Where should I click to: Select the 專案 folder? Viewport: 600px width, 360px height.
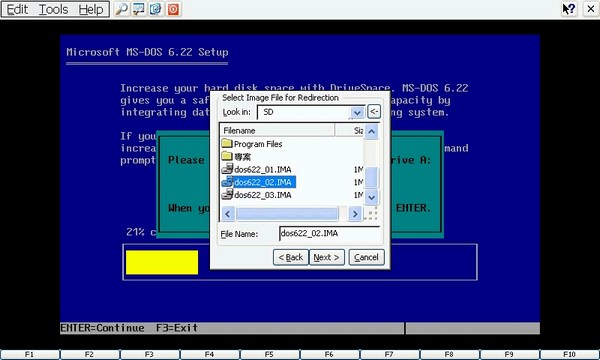242,157
